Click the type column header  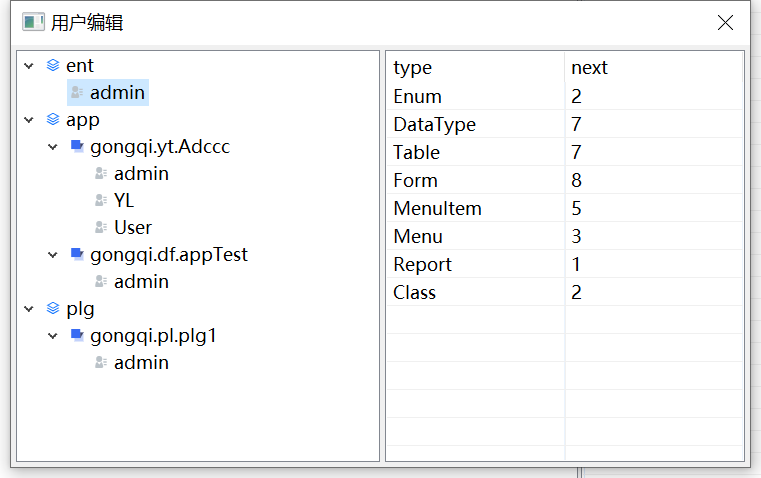(x=413, y=68)
